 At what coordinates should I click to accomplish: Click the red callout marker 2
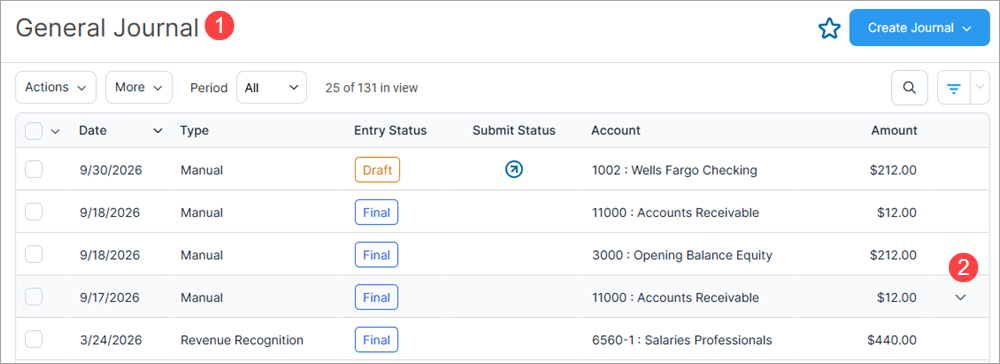[x=964, y=268]
